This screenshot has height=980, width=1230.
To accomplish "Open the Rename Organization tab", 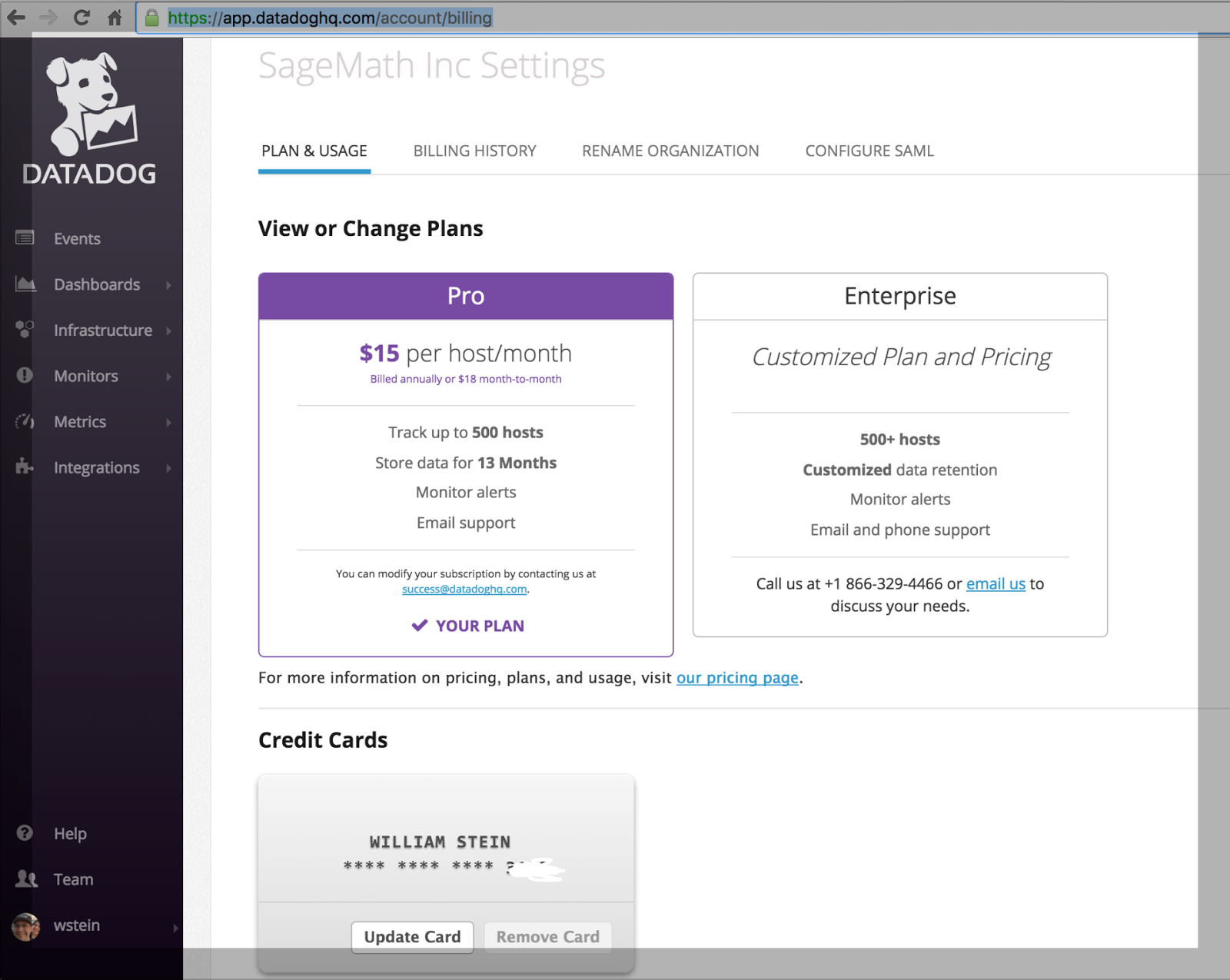I will pyautogui.click(x=670, y=151).
